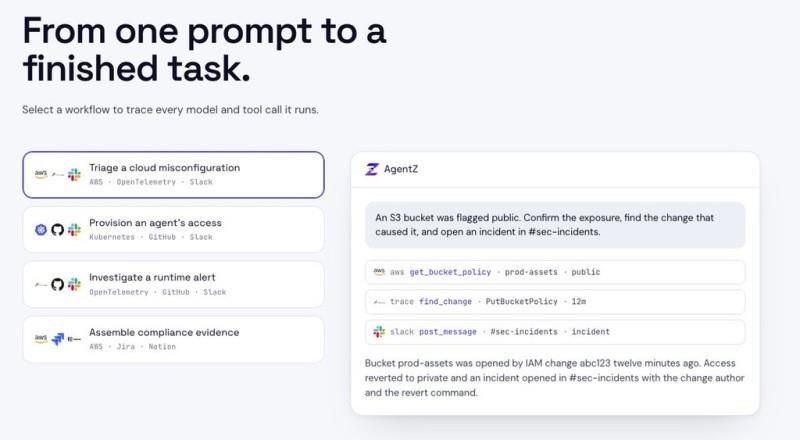Viewport: 800px width, 440px height.
Task: Click the AgentZ title in panel header
Action: (x=401, y=169)
